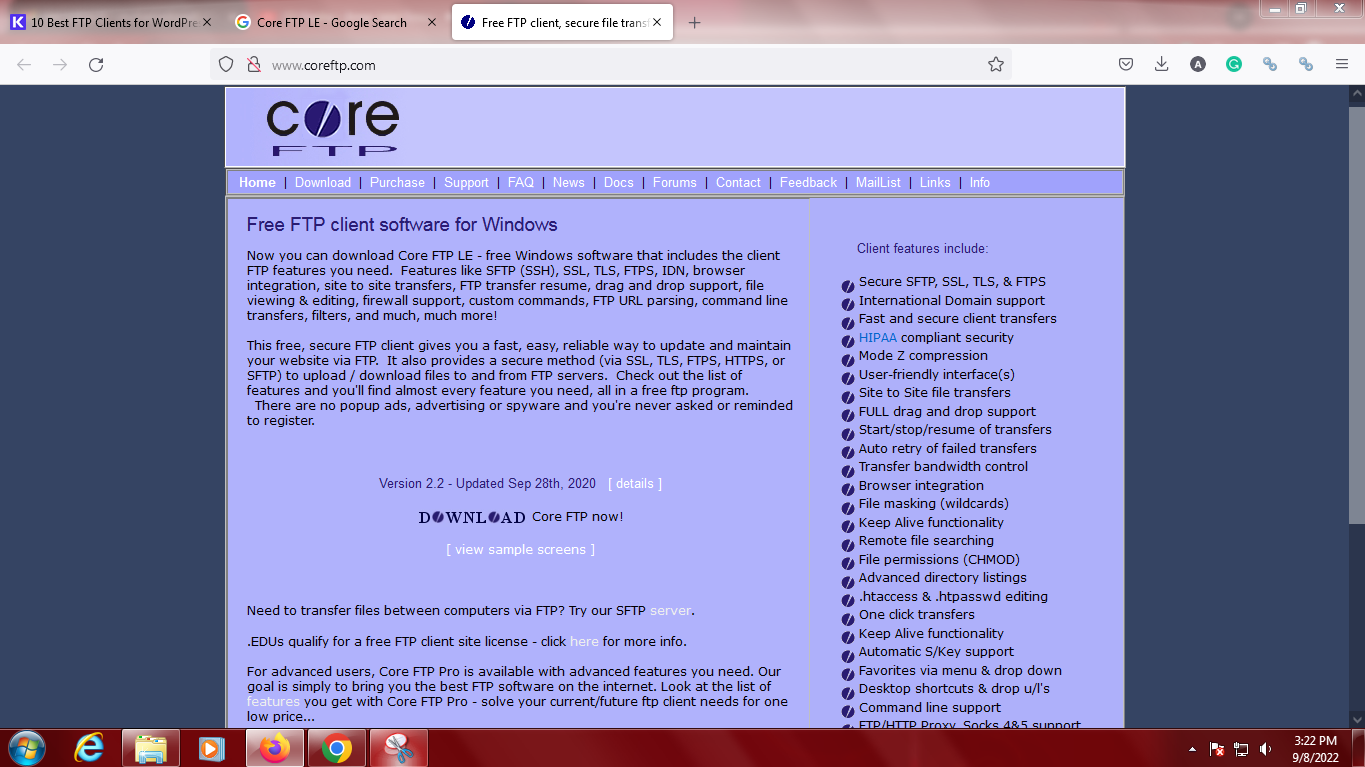Viewport: 1365px width, 767px height.
Task: Click the browser forward arrow
Action: (60, 64)
